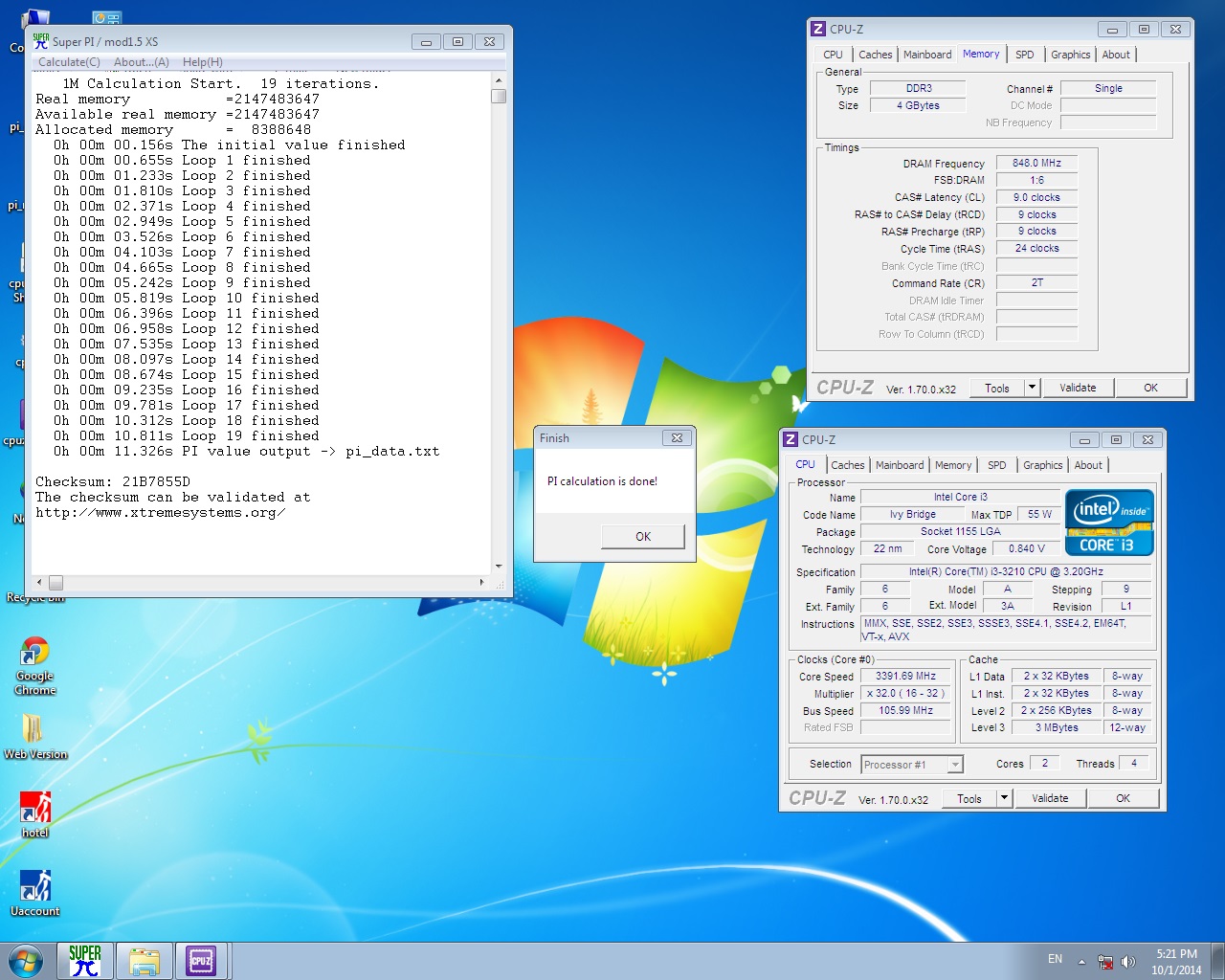Select Graphics tab in Memory window
This screenshot has width=1225, height=980.
[1070, 55]
